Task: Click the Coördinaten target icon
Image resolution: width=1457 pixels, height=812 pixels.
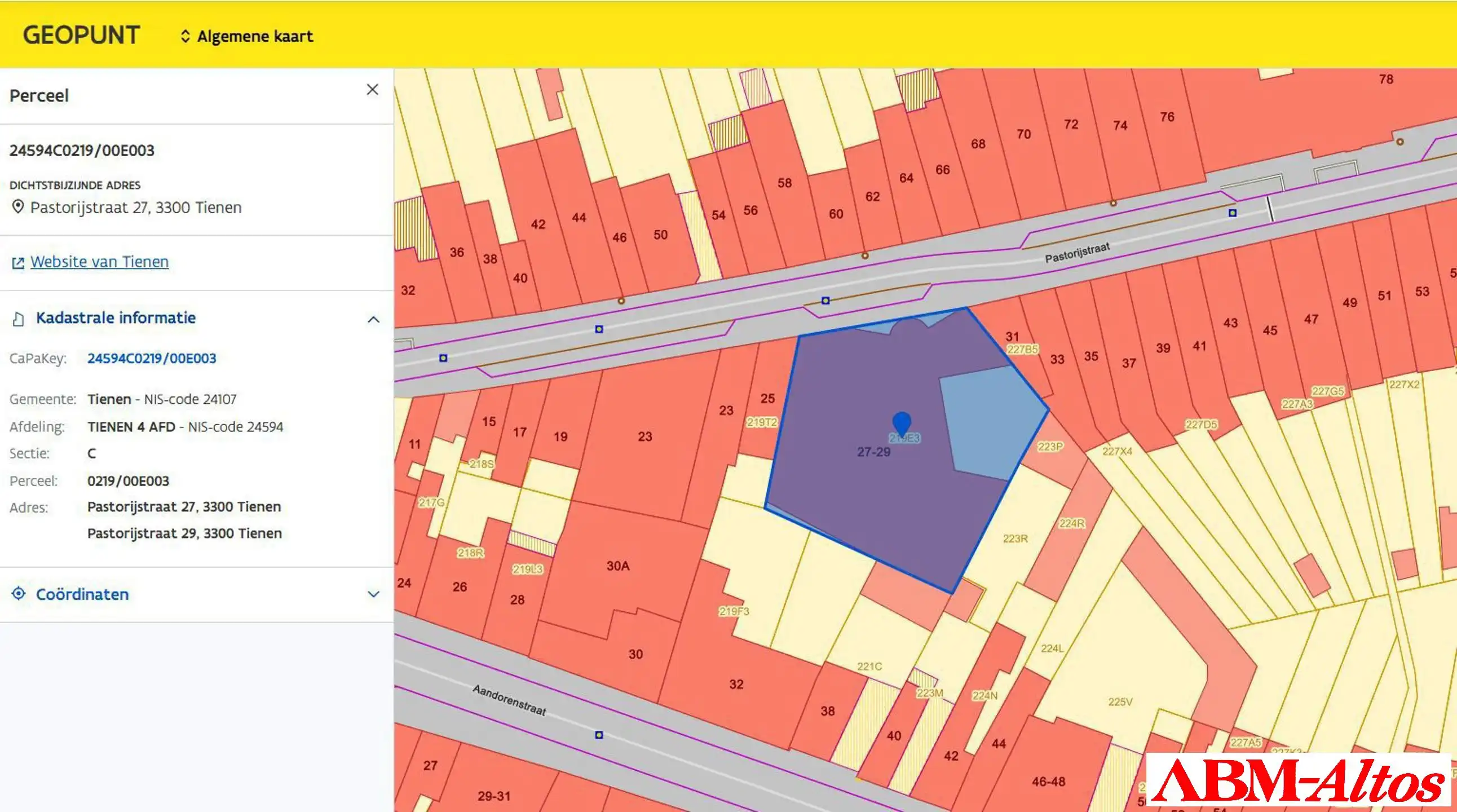Action: click(19, 594)
